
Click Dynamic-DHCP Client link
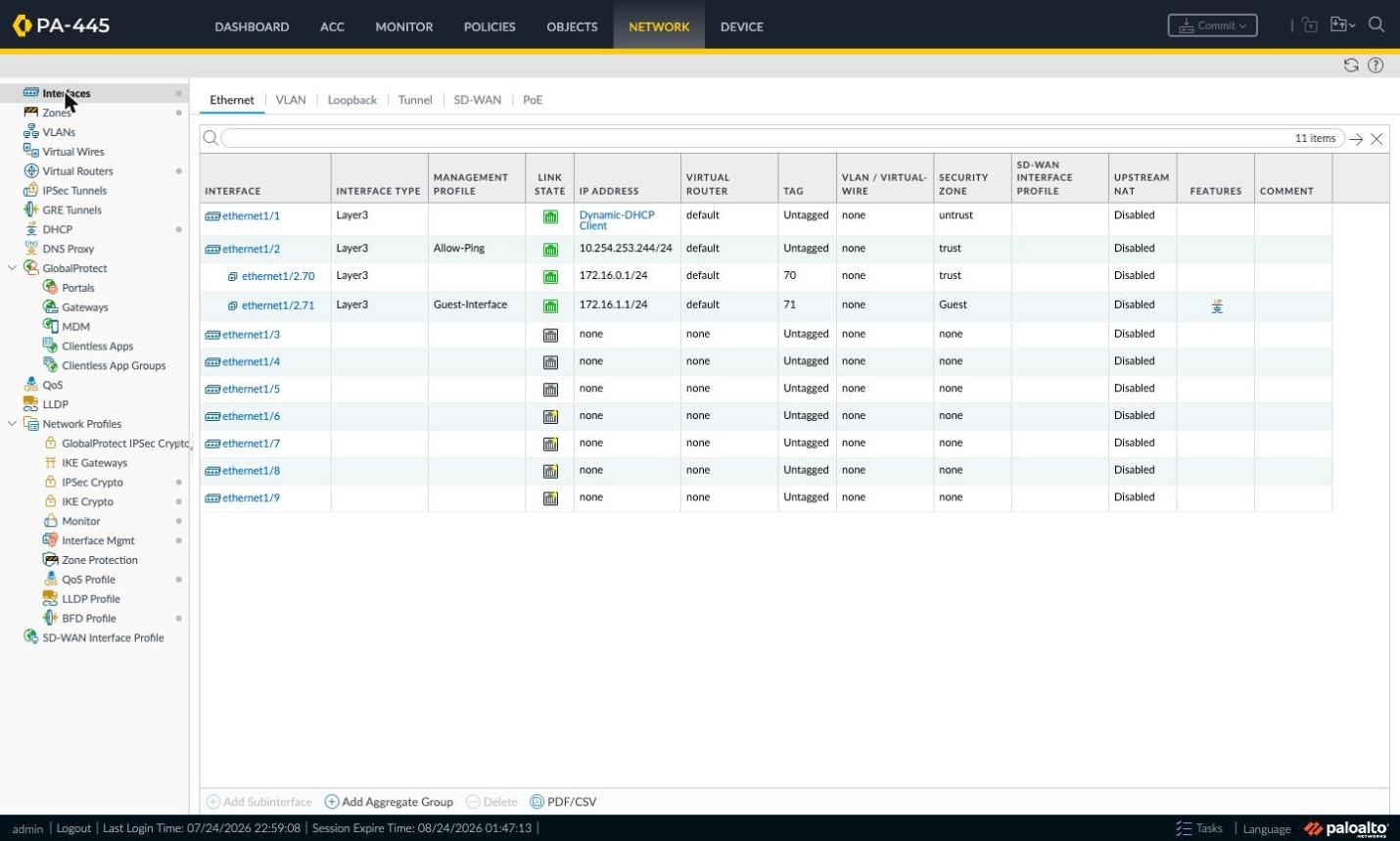tap(616, 220)
